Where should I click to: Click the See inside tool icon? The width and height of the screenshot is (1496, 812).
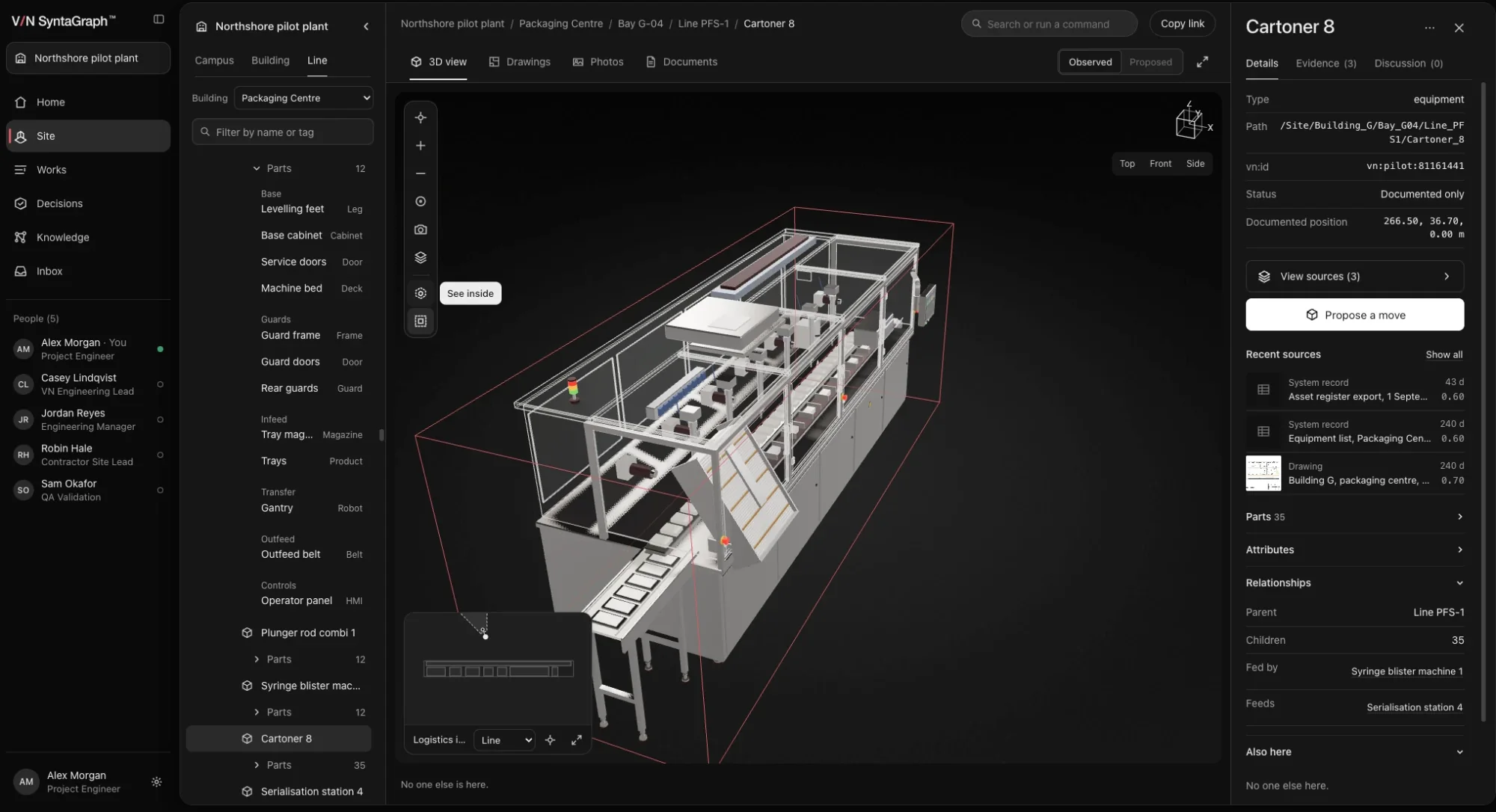click(x=420, y=293)
